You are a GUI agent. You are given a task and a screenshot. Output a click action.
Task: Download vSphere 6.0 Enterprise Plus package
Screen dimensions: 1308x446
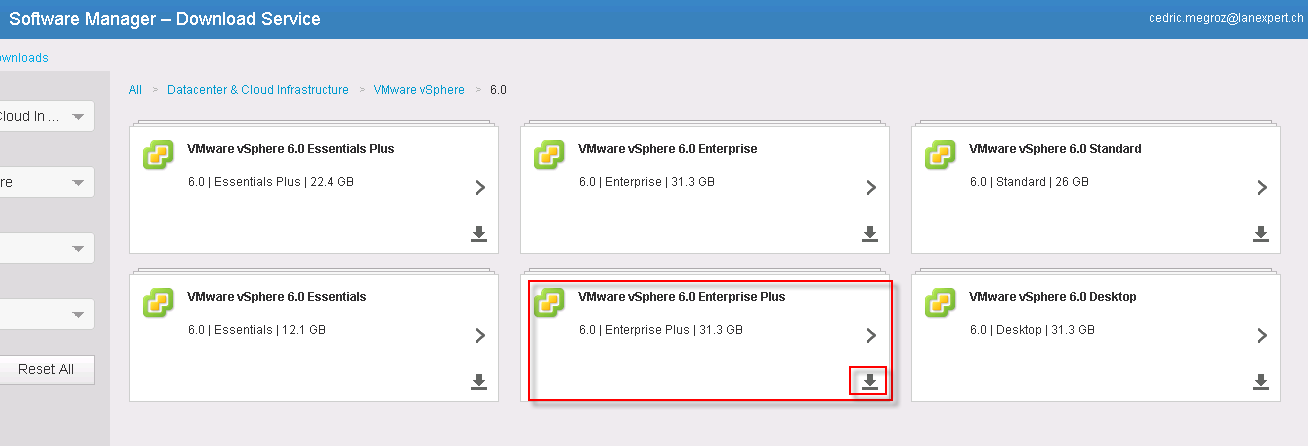pyautogui.click(x=870, y=381)
